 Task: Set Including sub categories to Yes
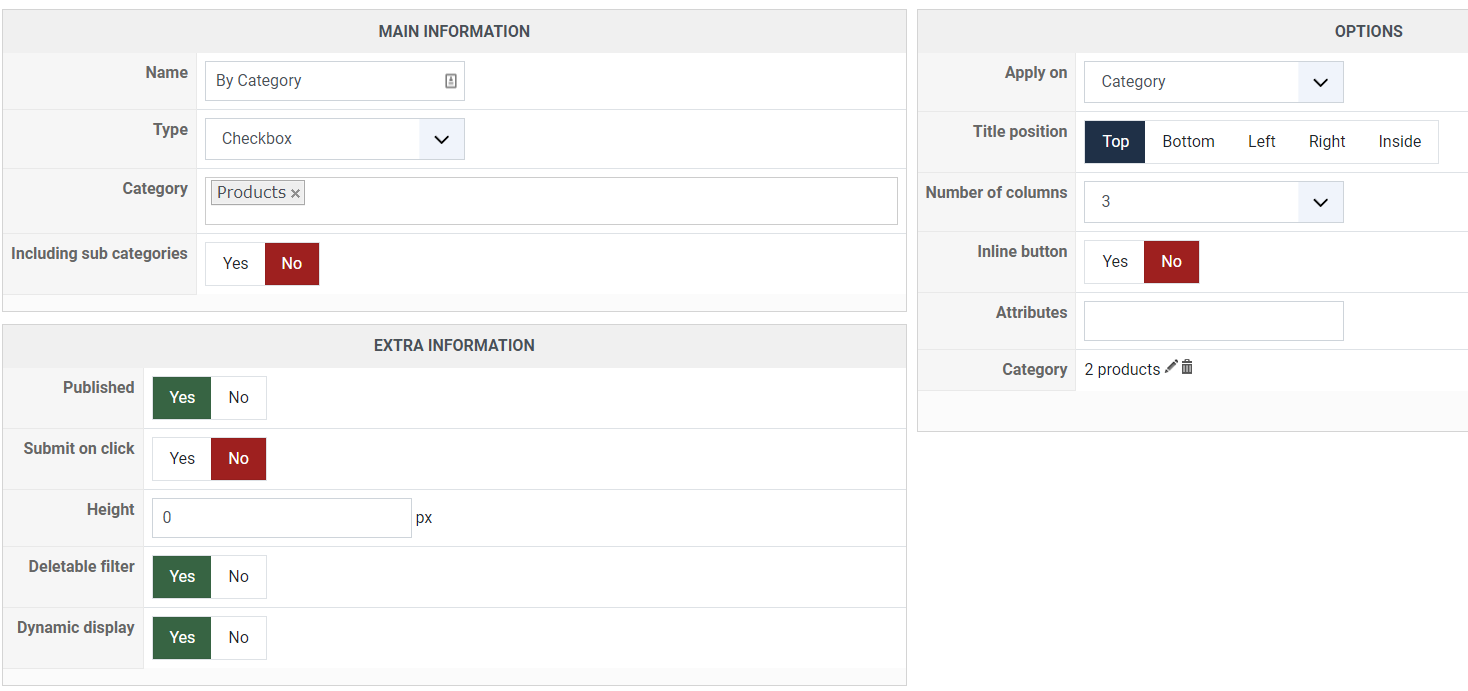click(x=236, y=264)
